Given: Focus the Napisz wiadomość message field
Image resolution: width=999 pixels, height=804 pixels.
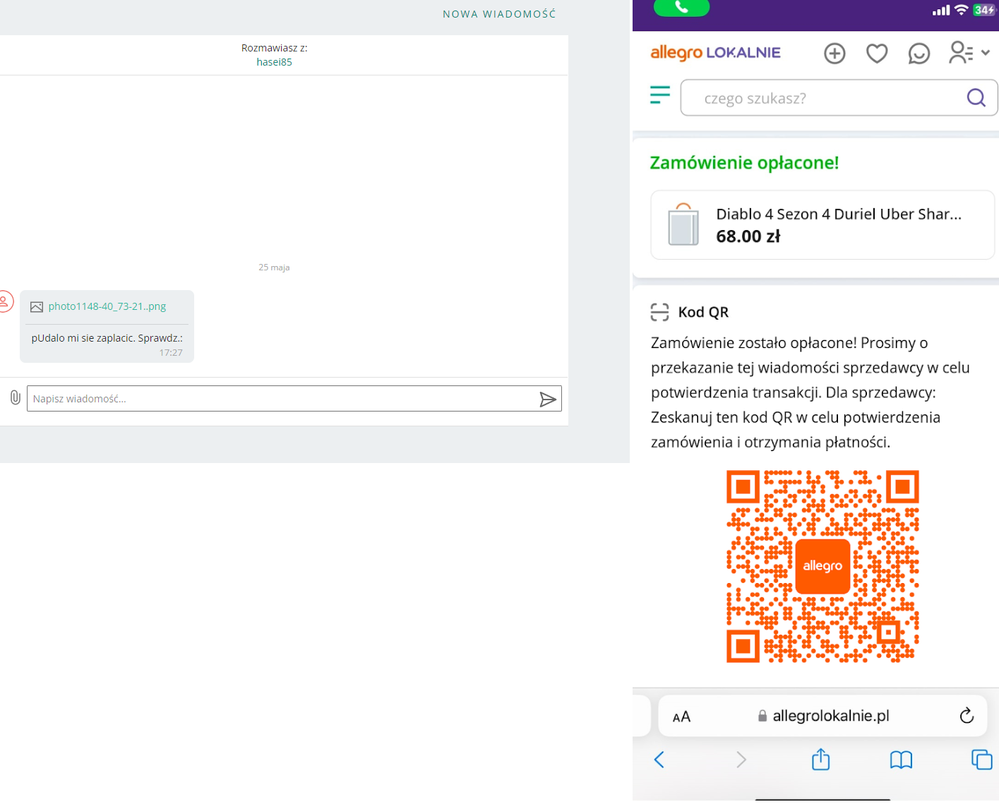Looking at the screenshot, I should point(294,399).
